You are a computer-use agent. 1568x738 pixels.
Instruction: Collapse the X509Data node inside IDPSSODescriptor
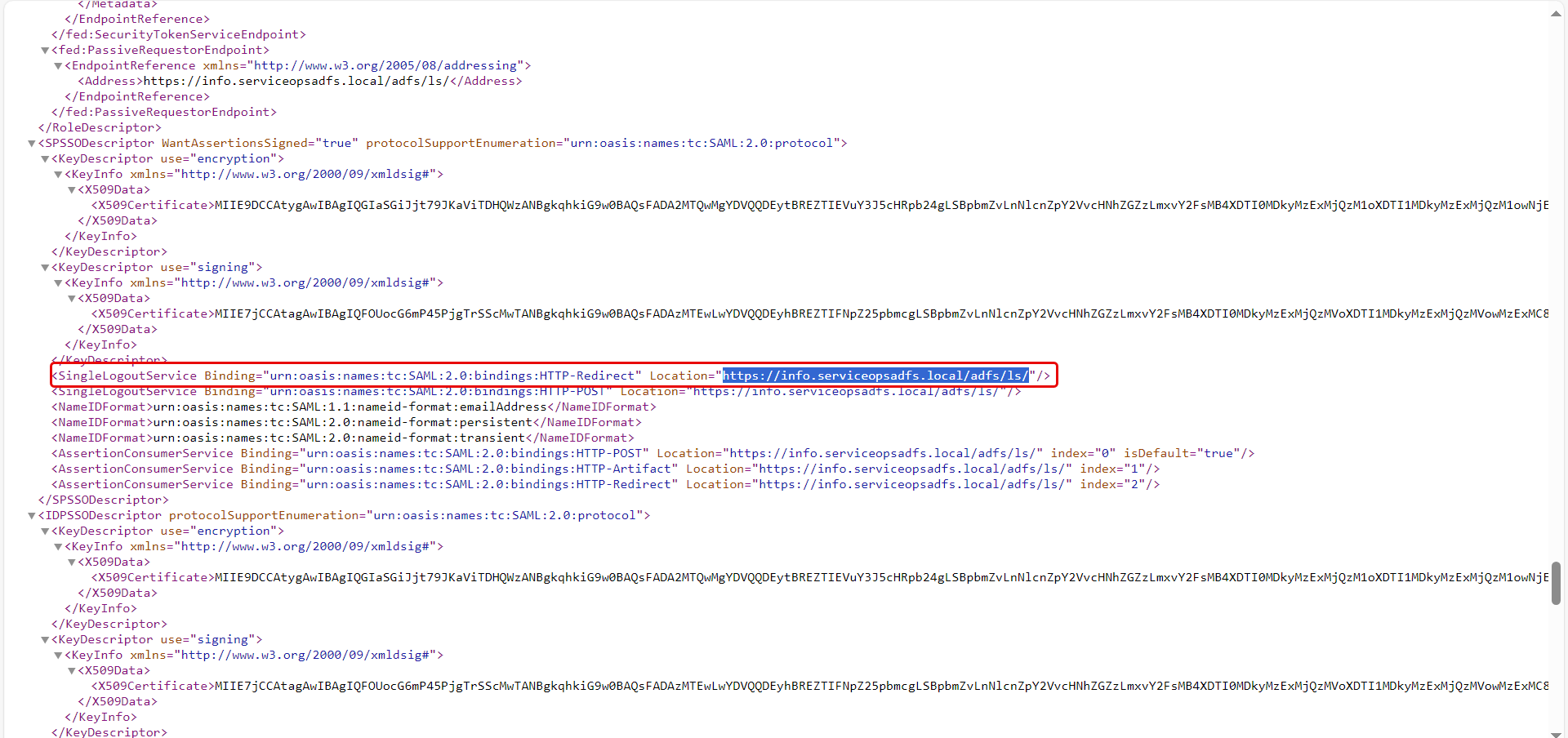[71, 562]
